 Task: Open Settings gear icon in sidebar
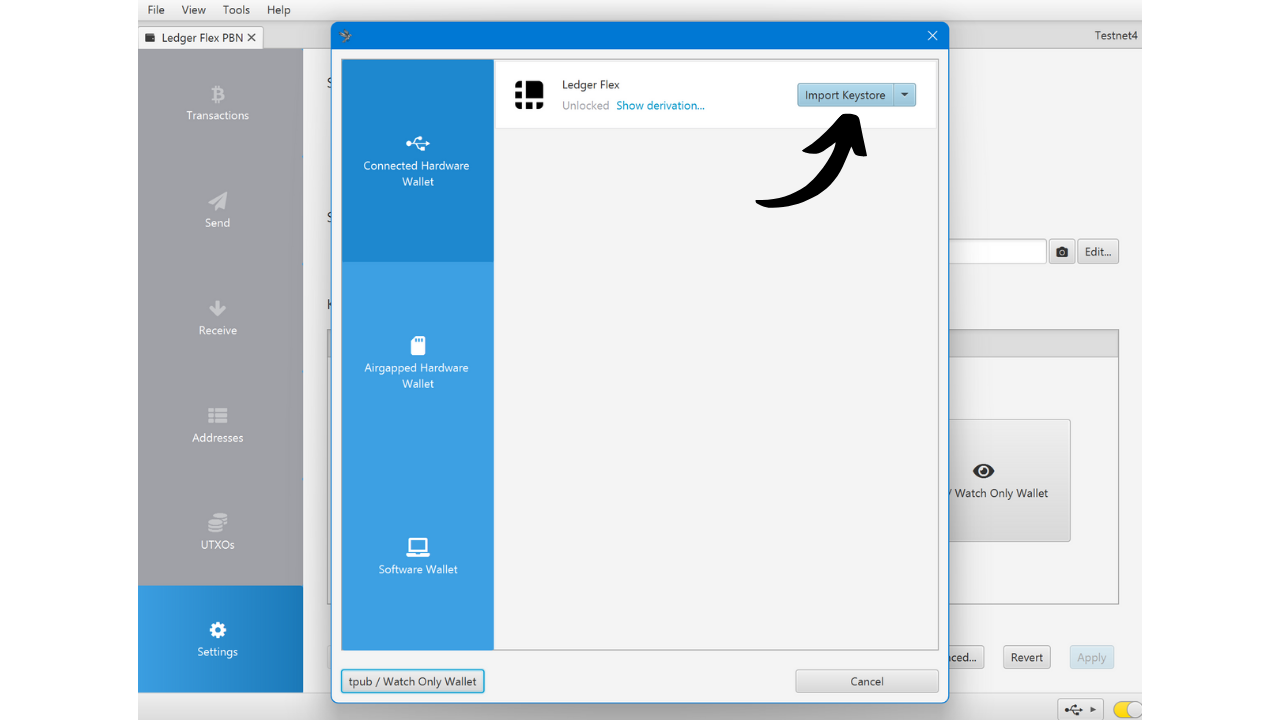(x=217, y=630)
